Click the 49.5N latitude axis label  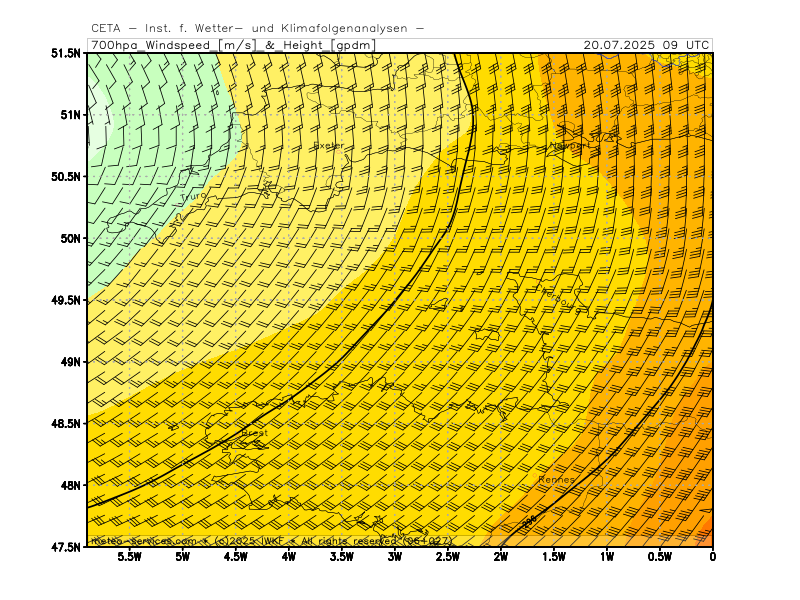tap(66, 300)
